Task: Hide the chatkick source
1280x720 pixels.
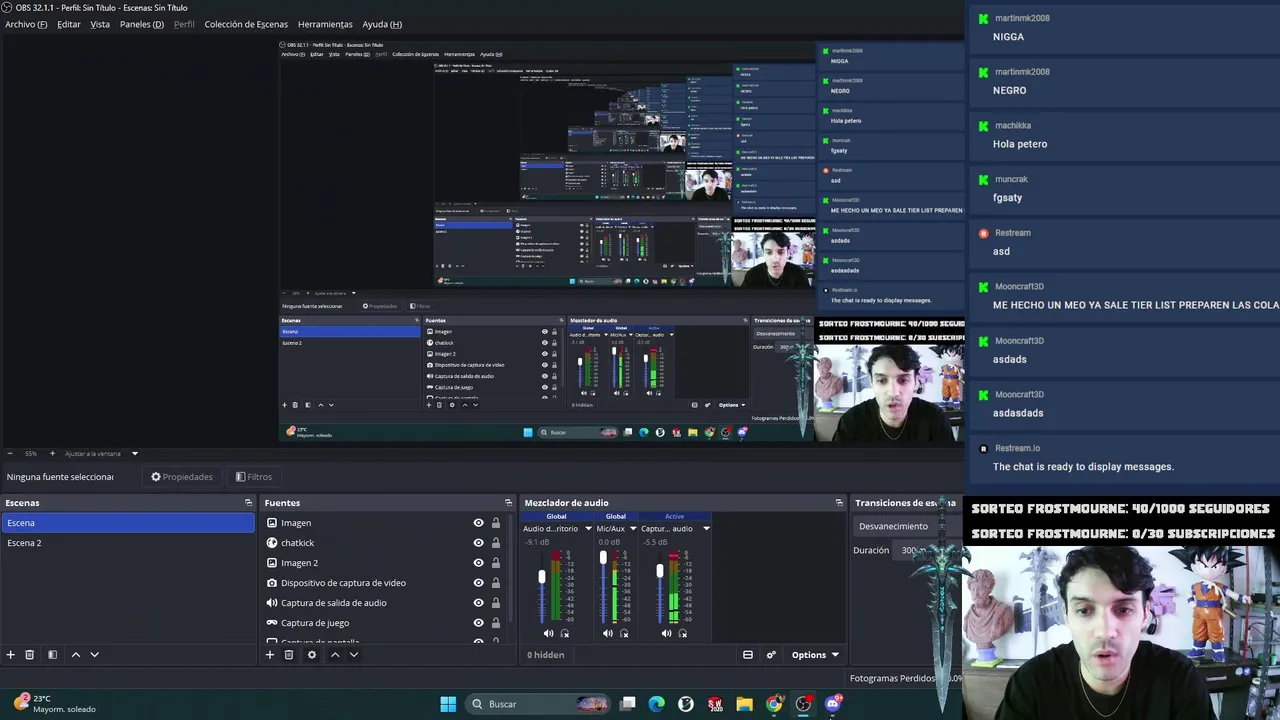Action: pos(478,543)
